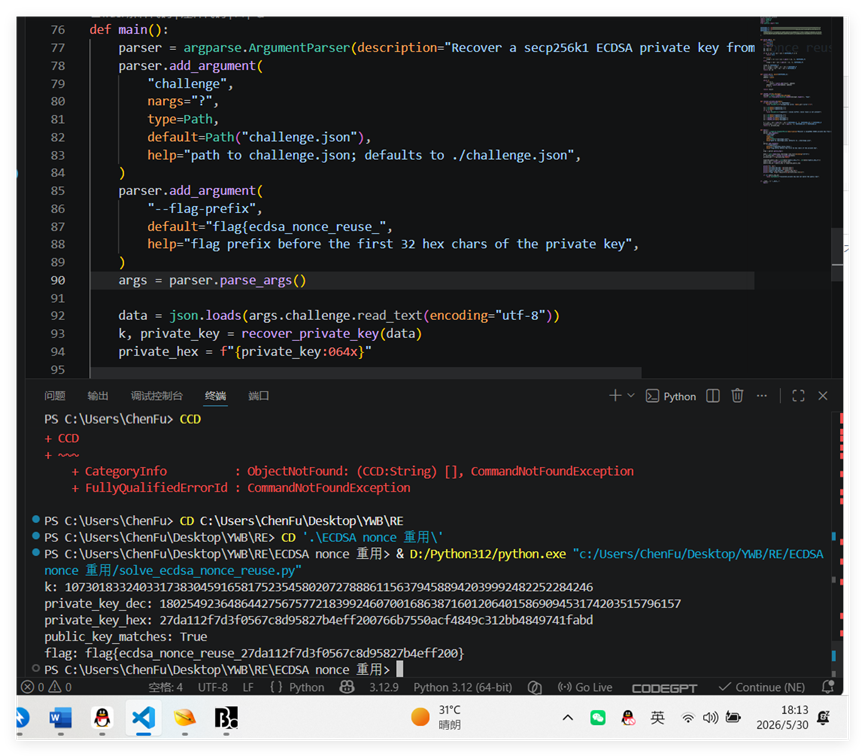Screen dimensions: 865x756
Task: Open Windows notification bell in tray
Action: [824, 718]
